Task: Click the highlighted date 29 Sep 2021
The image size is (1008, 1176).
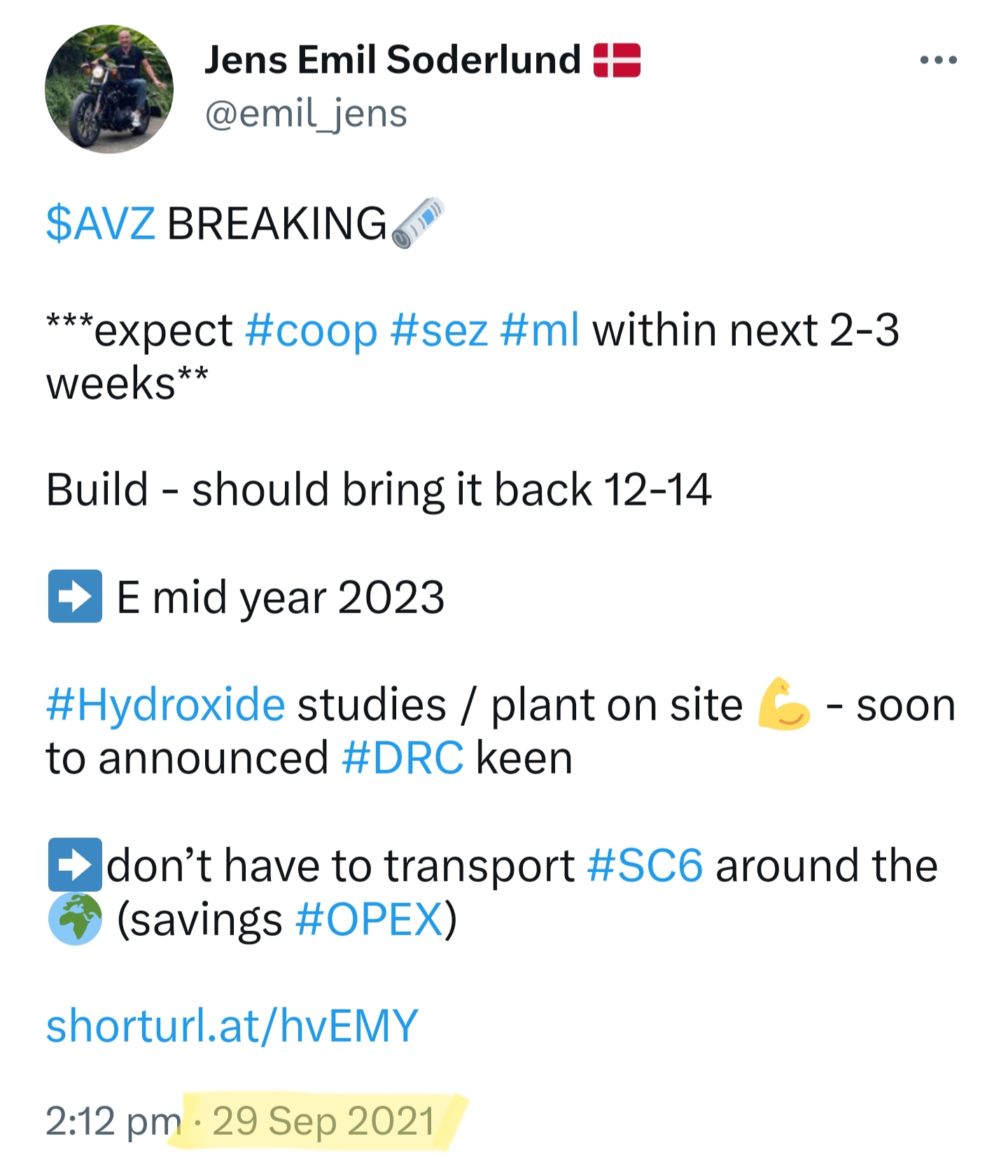Action: click(323, 1121)
